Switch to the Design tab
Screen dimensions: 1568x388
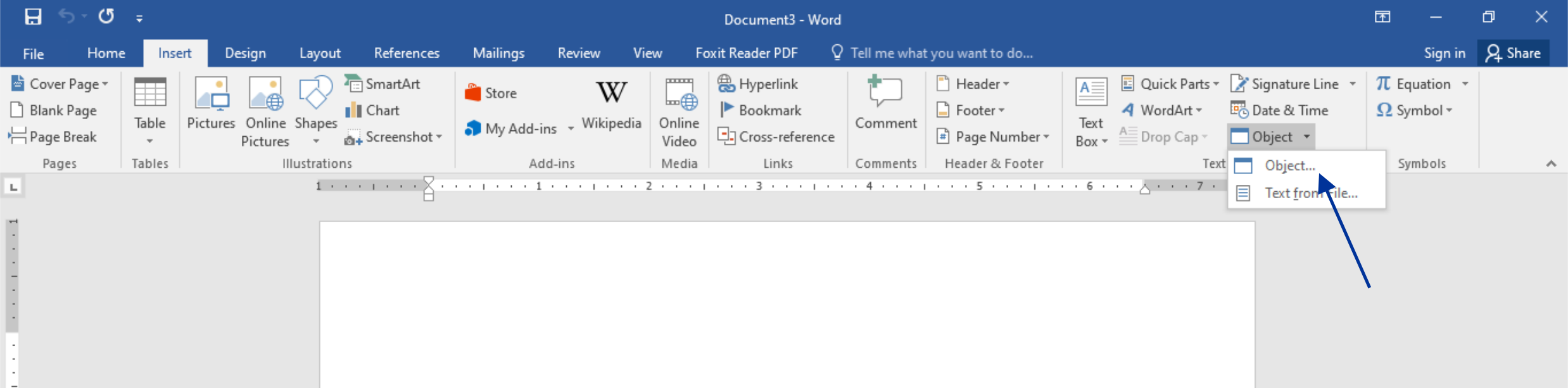point(245,53)
